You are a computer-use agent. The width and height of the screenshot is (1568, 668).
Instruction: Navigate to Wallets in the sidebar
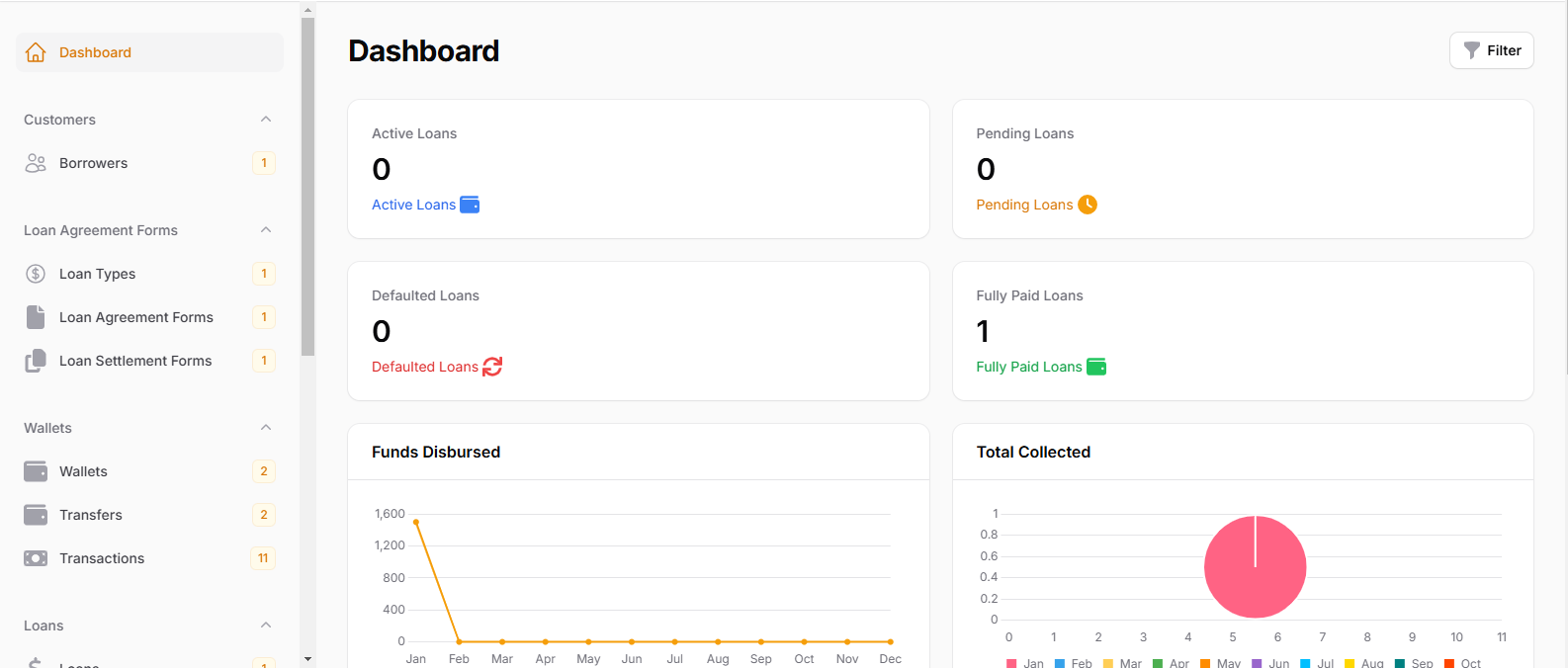[x=149, y=471]
